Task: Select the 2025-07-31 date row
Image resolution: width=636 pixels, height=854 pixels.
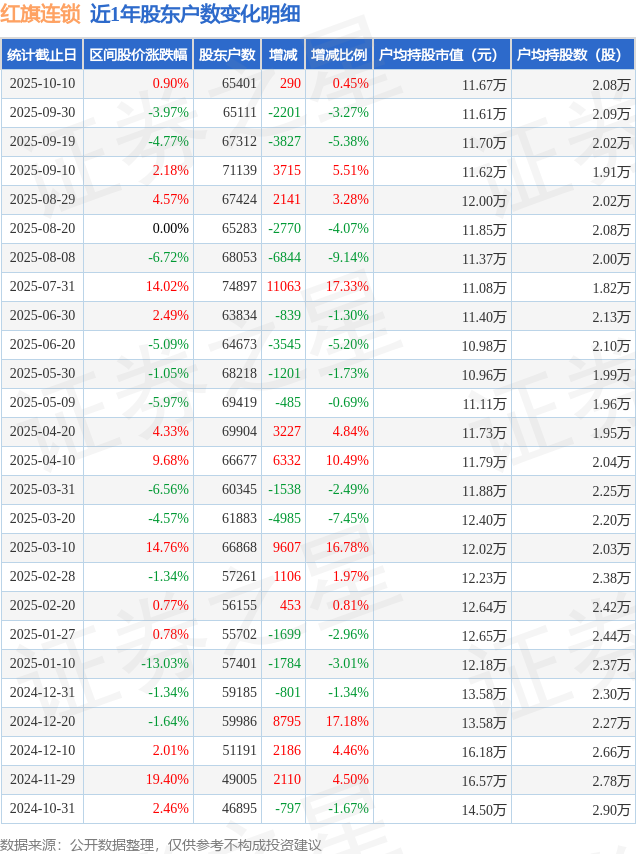Action: pos(42,287)
